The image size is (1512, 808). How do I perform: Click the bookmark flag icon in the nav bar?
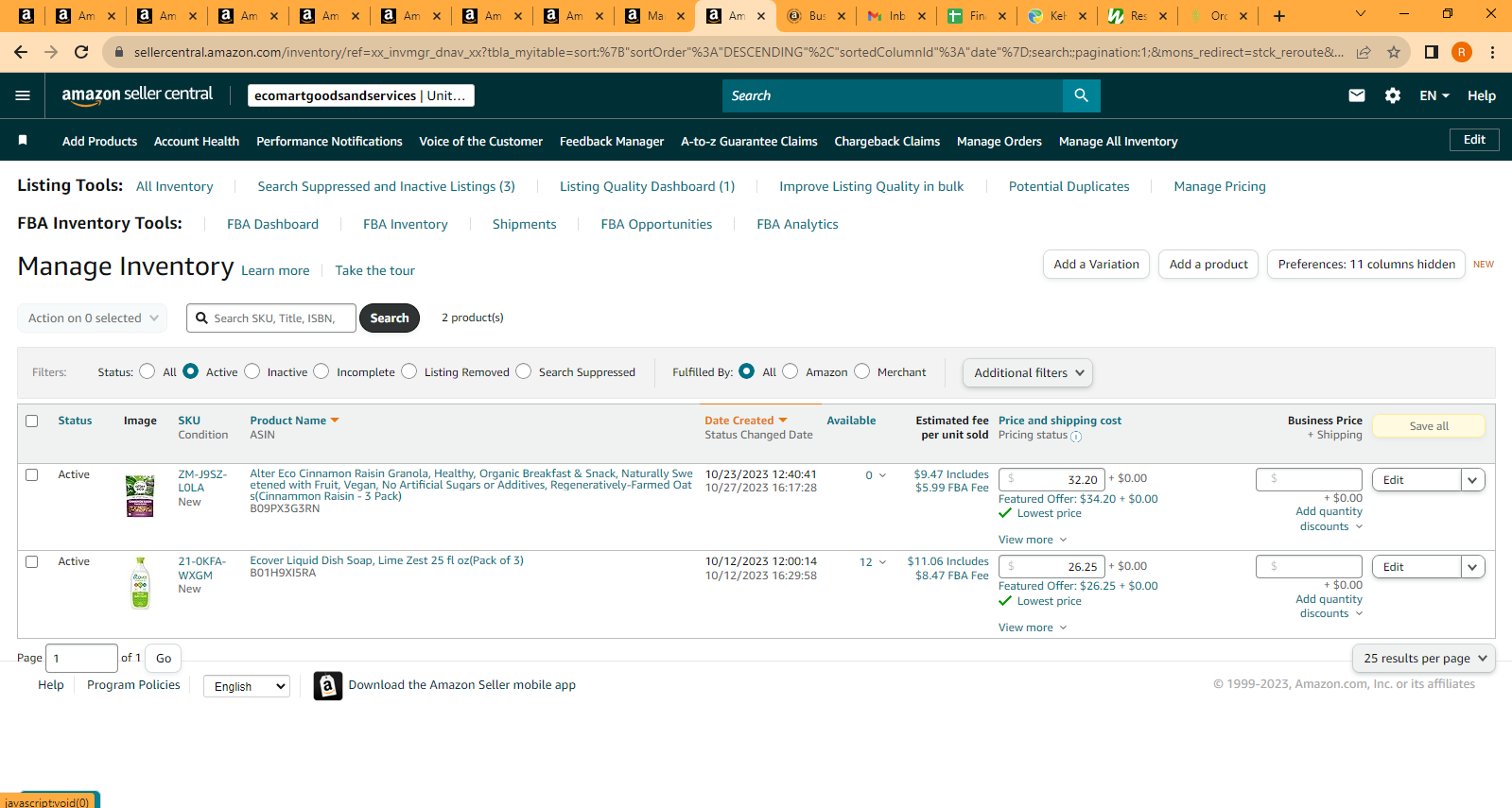[x=23, y=140]
